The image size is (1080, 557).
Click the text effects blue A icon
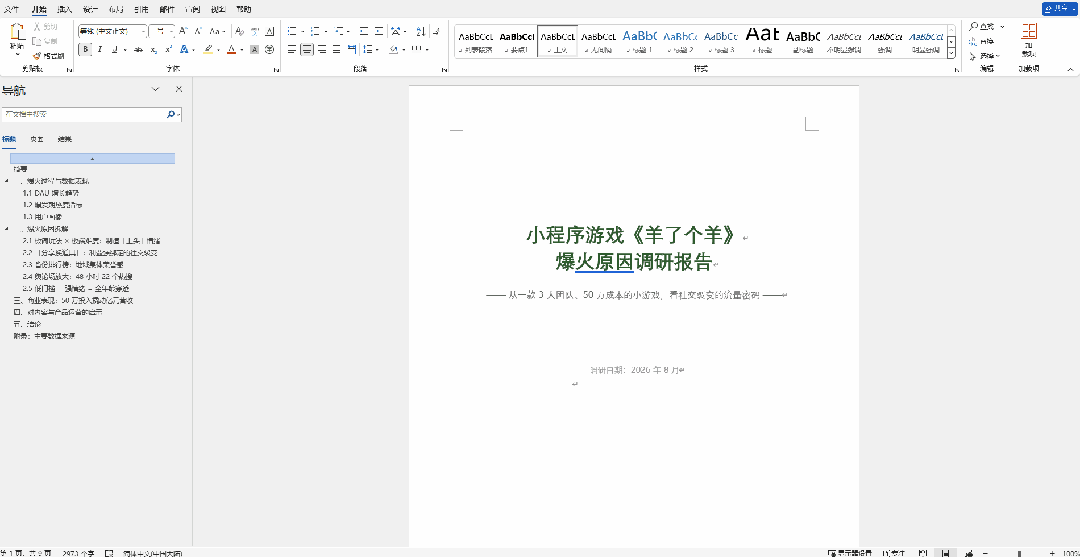184,50
